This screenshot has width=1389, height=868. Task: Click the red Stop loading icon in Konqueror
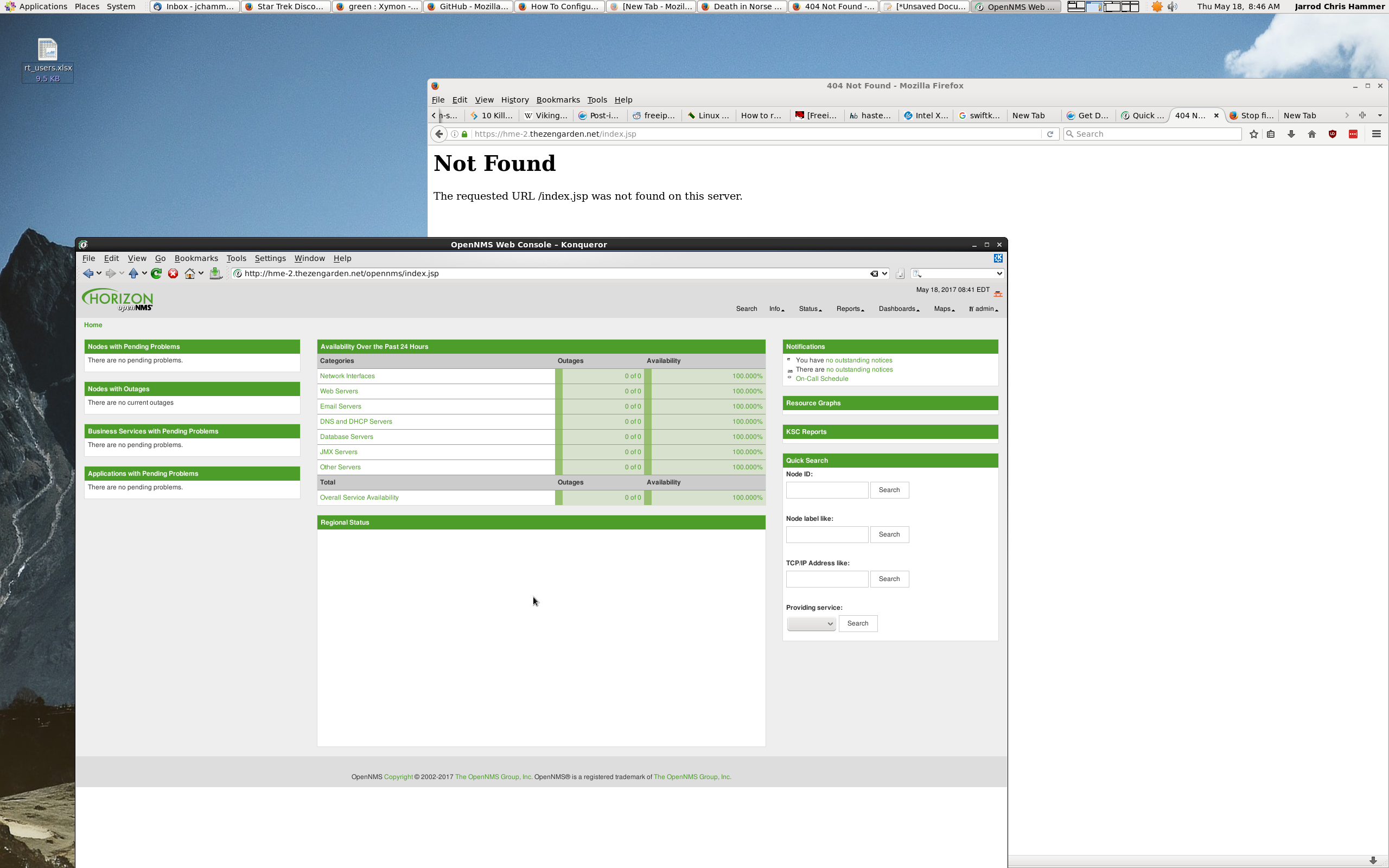coord(173,273)
